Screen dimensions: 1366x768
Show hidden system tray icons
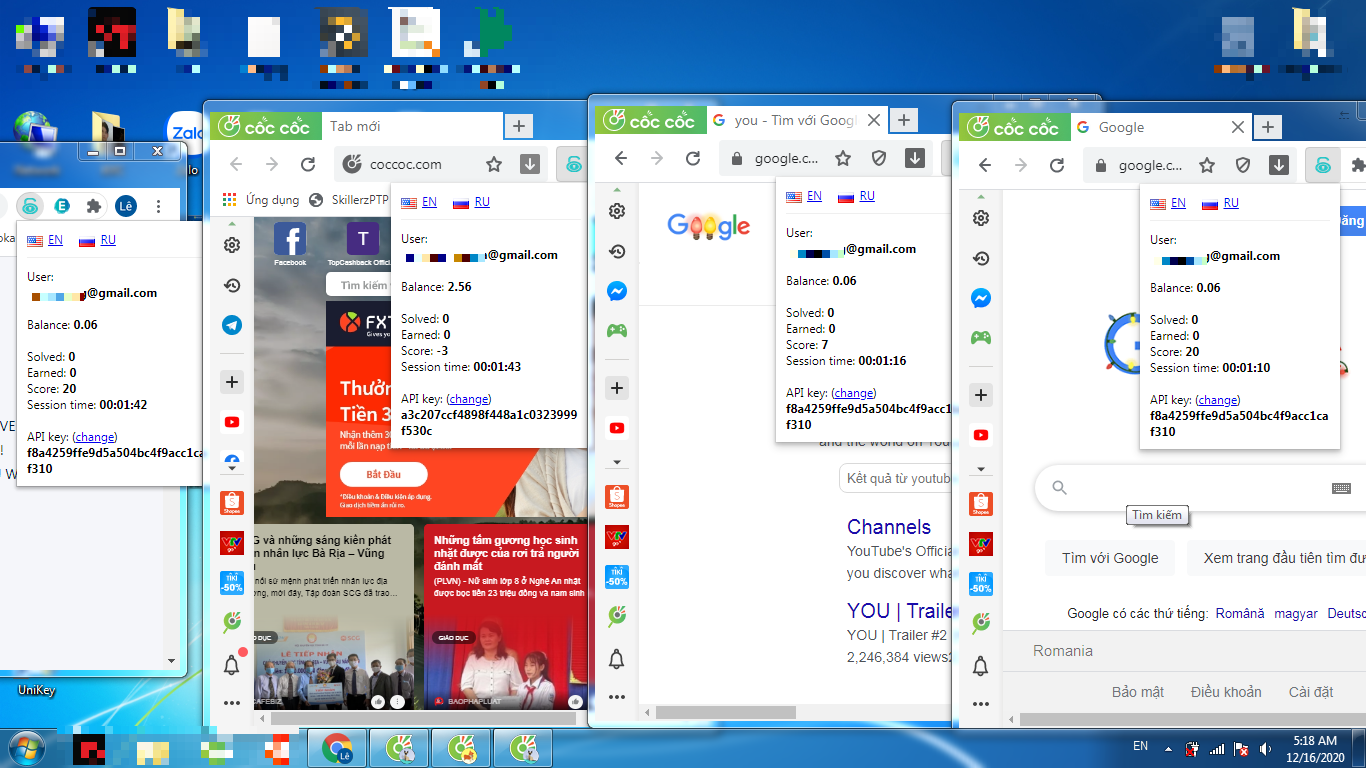click(x=1167, y=748)
